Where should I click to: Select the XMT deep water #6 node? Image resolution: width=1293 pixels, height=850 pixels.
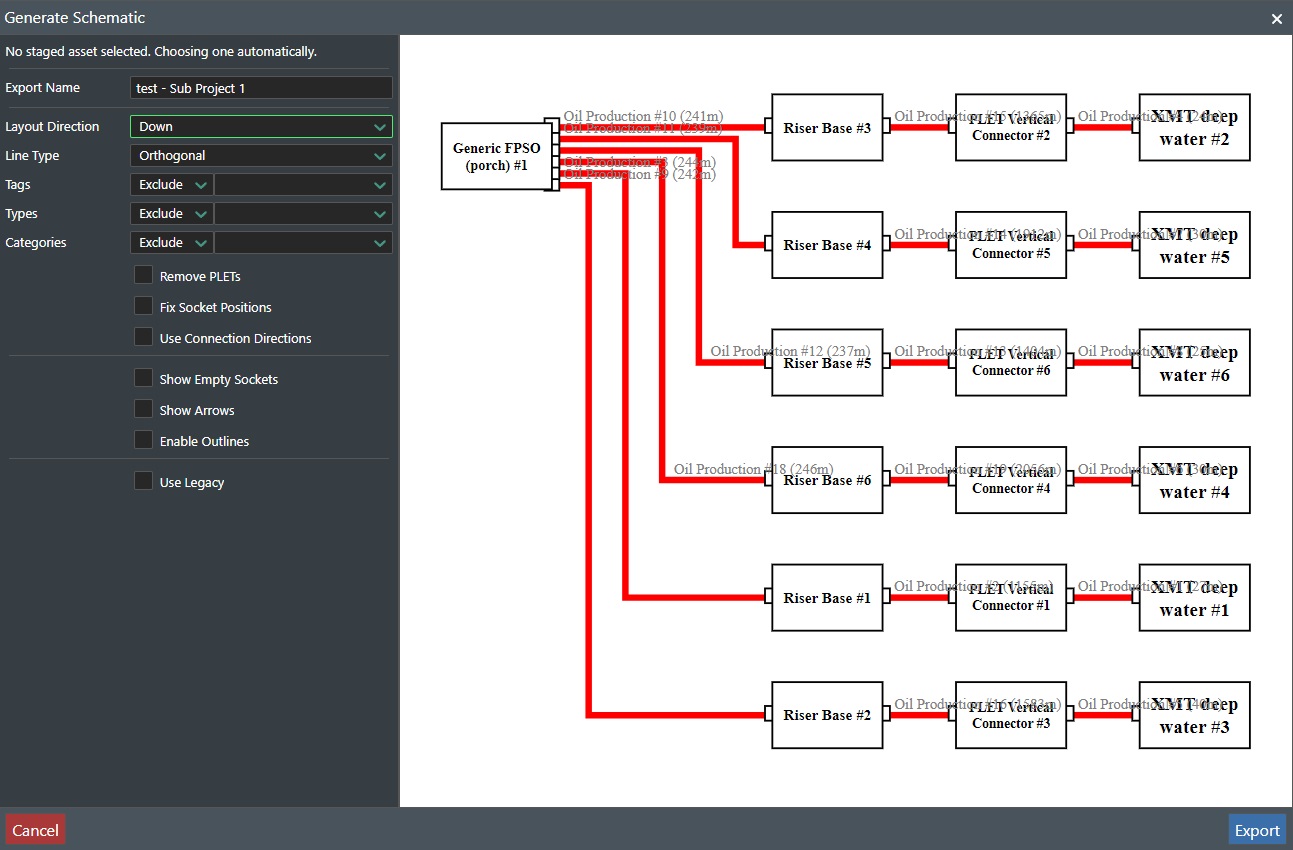[x=1195, y=363]
